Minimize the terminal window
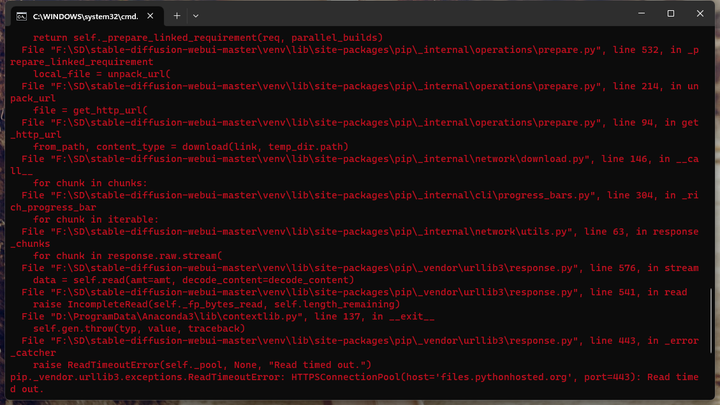 (x=641, y=13)
